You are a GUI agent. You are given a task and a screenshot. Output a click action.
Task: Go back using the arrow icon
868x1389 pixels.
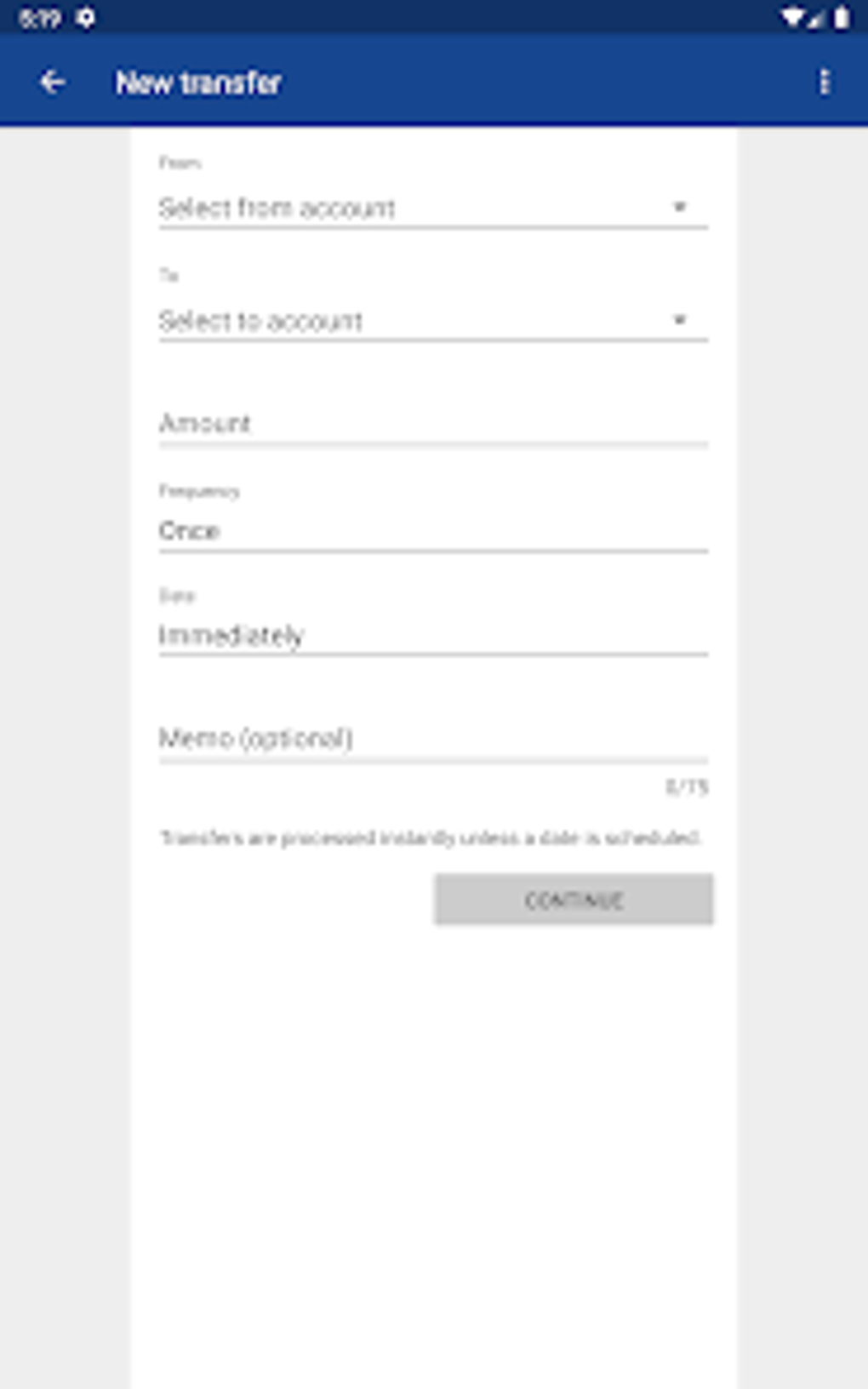[52, 83]
